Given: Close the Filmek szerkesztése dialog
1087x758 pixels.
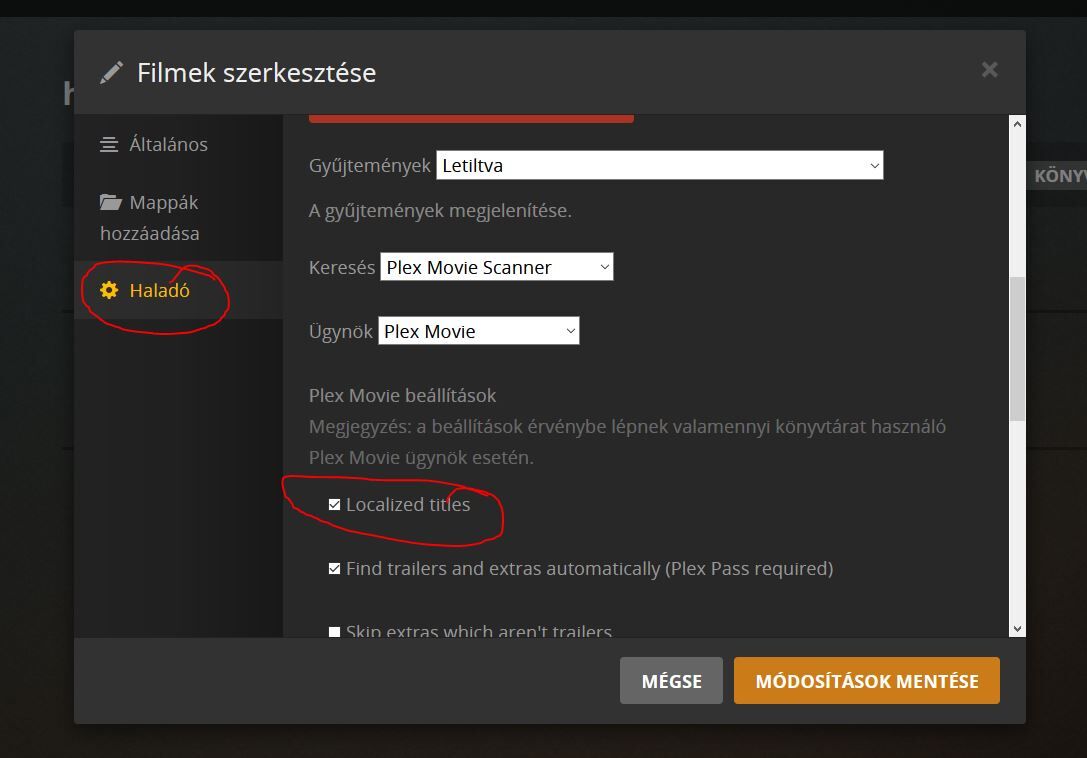Looking at the screenshot, I should [x=989, y=69].
